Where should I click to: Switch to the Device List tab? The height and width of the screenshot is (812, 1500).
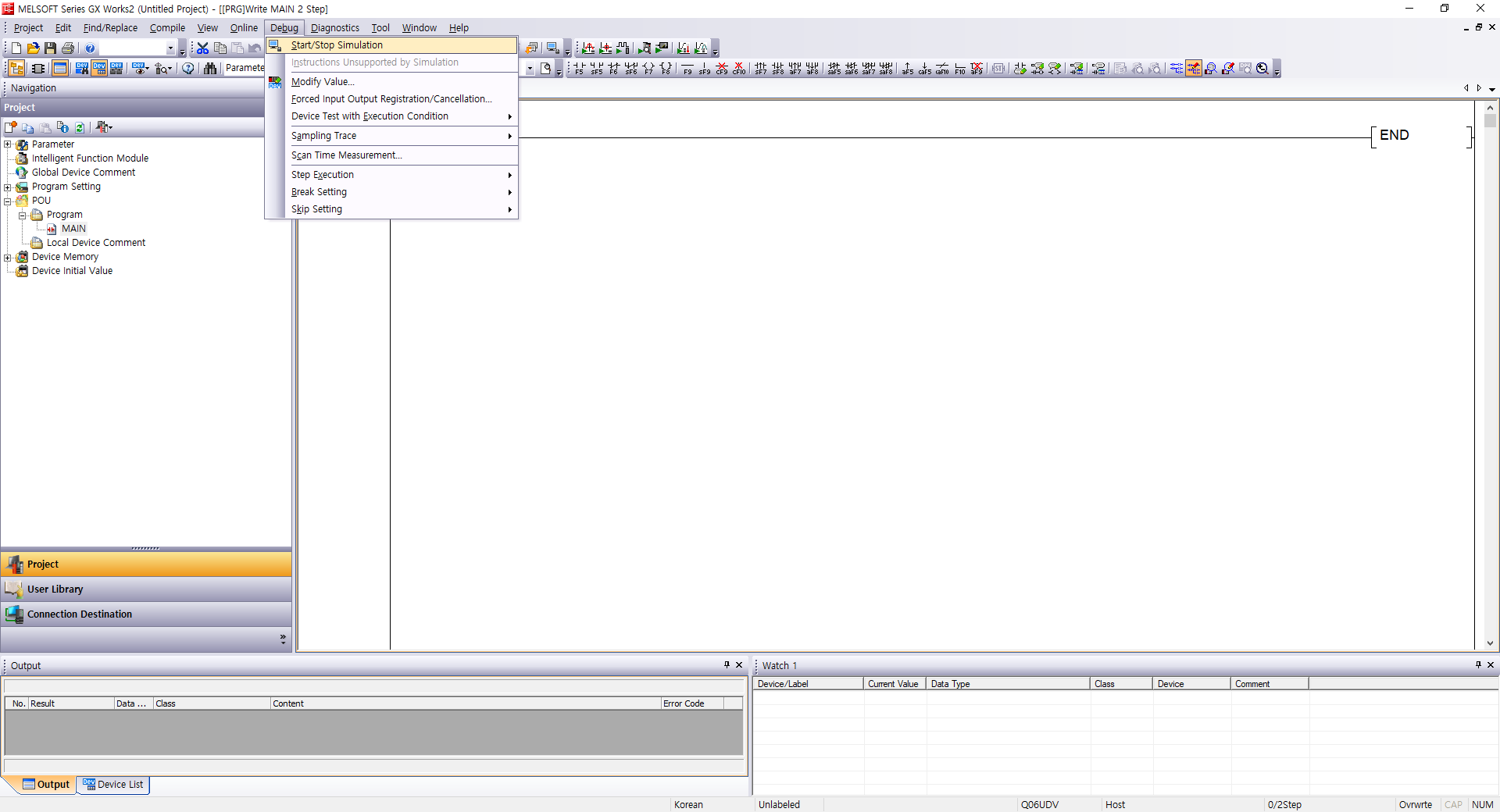coord(113,785)
